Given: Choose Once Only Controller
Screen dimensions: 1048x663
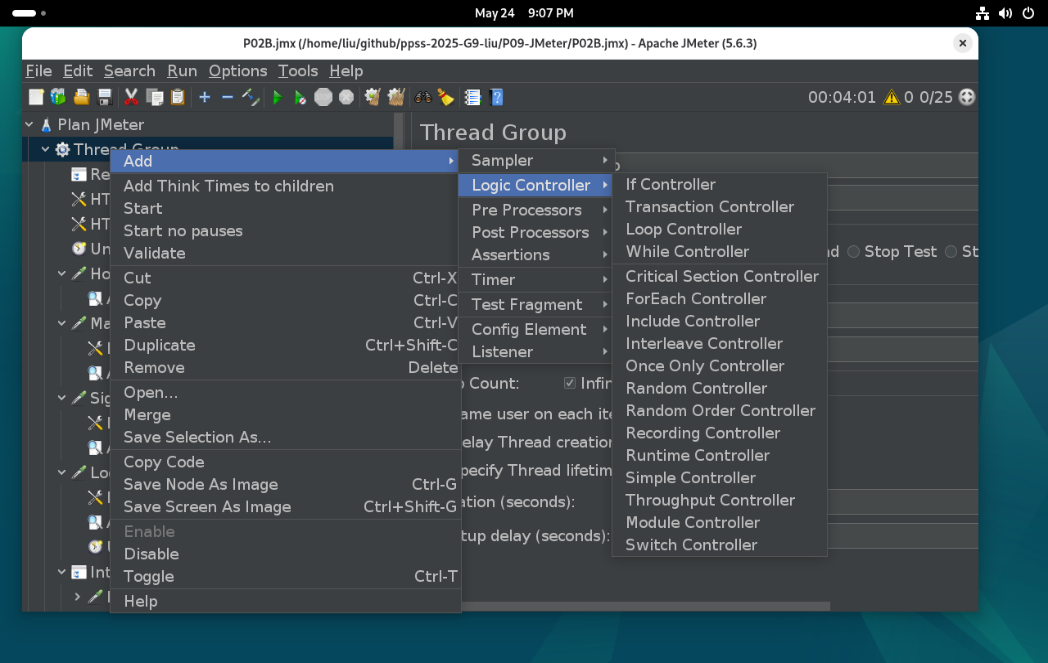Looking at the screenshot, I should [720, 366].
